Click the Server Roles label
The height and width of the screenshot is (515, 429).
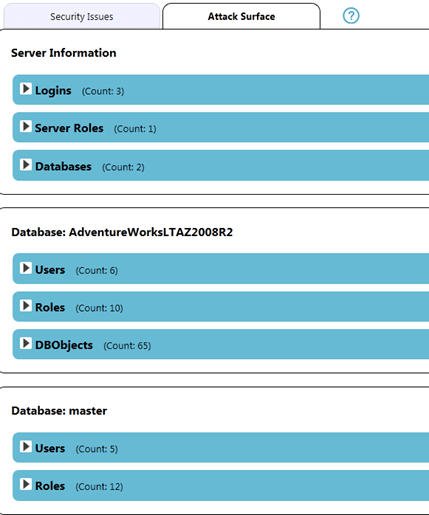pos(69,128)
